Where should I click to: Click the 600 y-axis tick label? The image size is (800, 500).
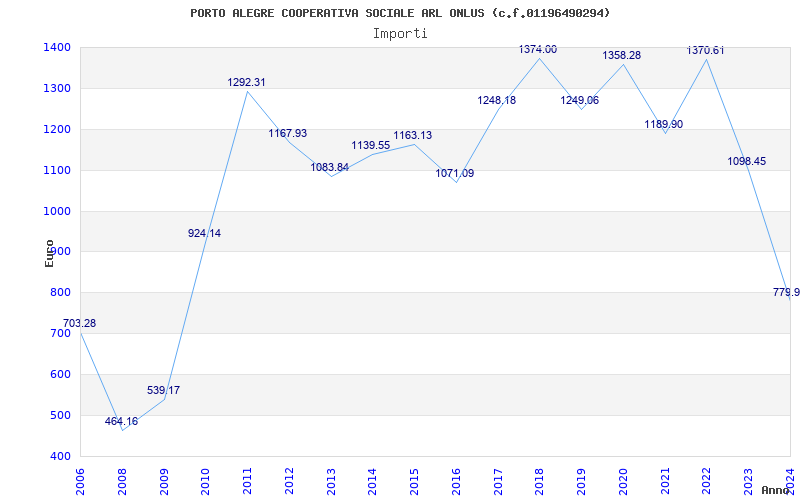coord(63,374)
